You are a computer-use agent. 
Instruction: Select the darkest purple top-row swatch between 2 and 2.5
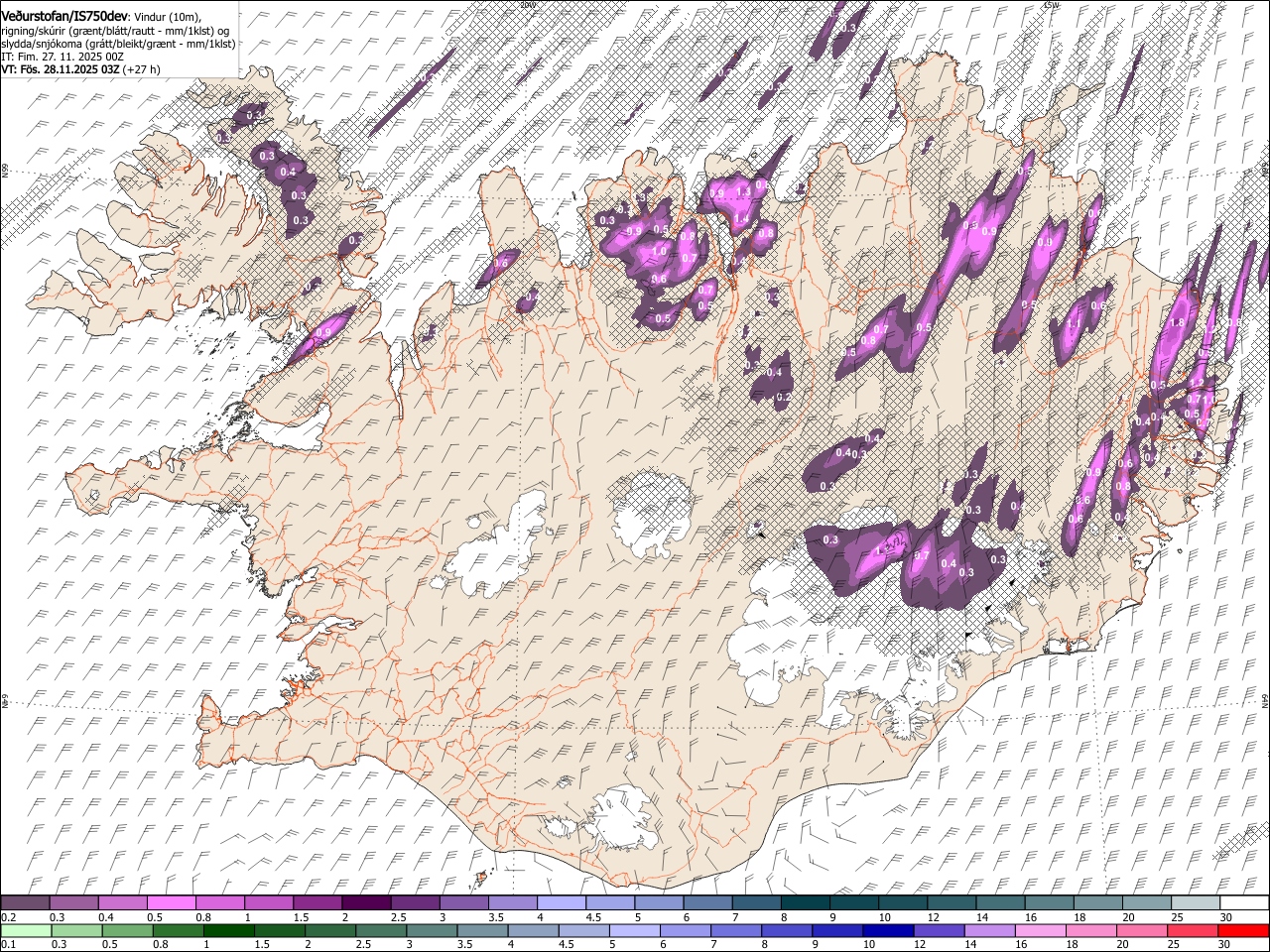366,902
